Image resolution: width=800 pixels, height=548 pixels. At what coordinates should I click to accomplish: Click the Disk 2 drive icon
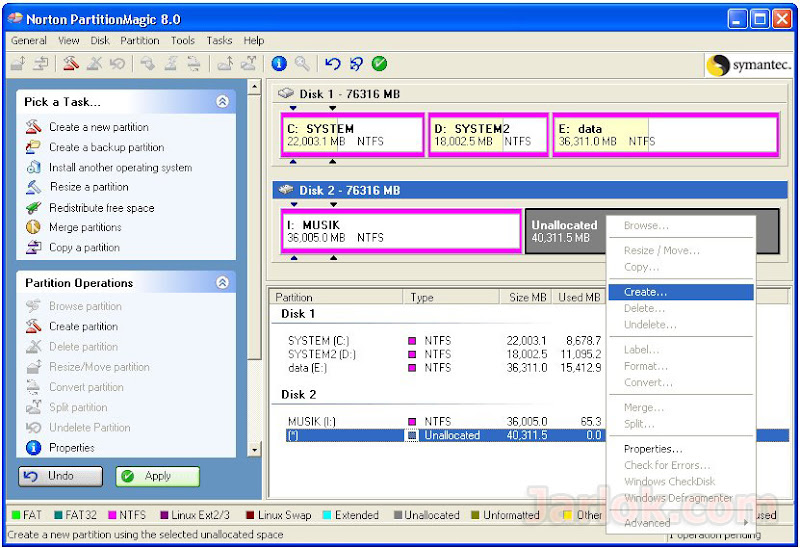click(x=286, y=190)
